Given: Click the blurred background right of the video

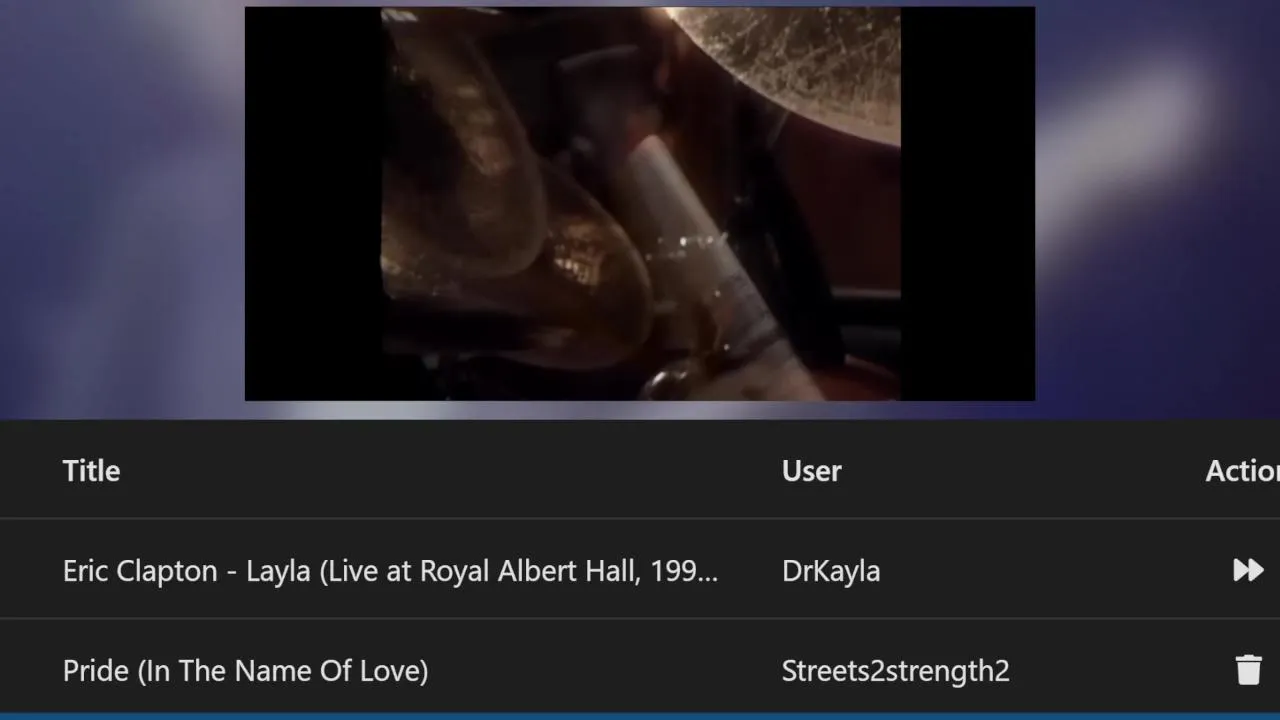Looking at the screenshot, I should [1157, 210].
